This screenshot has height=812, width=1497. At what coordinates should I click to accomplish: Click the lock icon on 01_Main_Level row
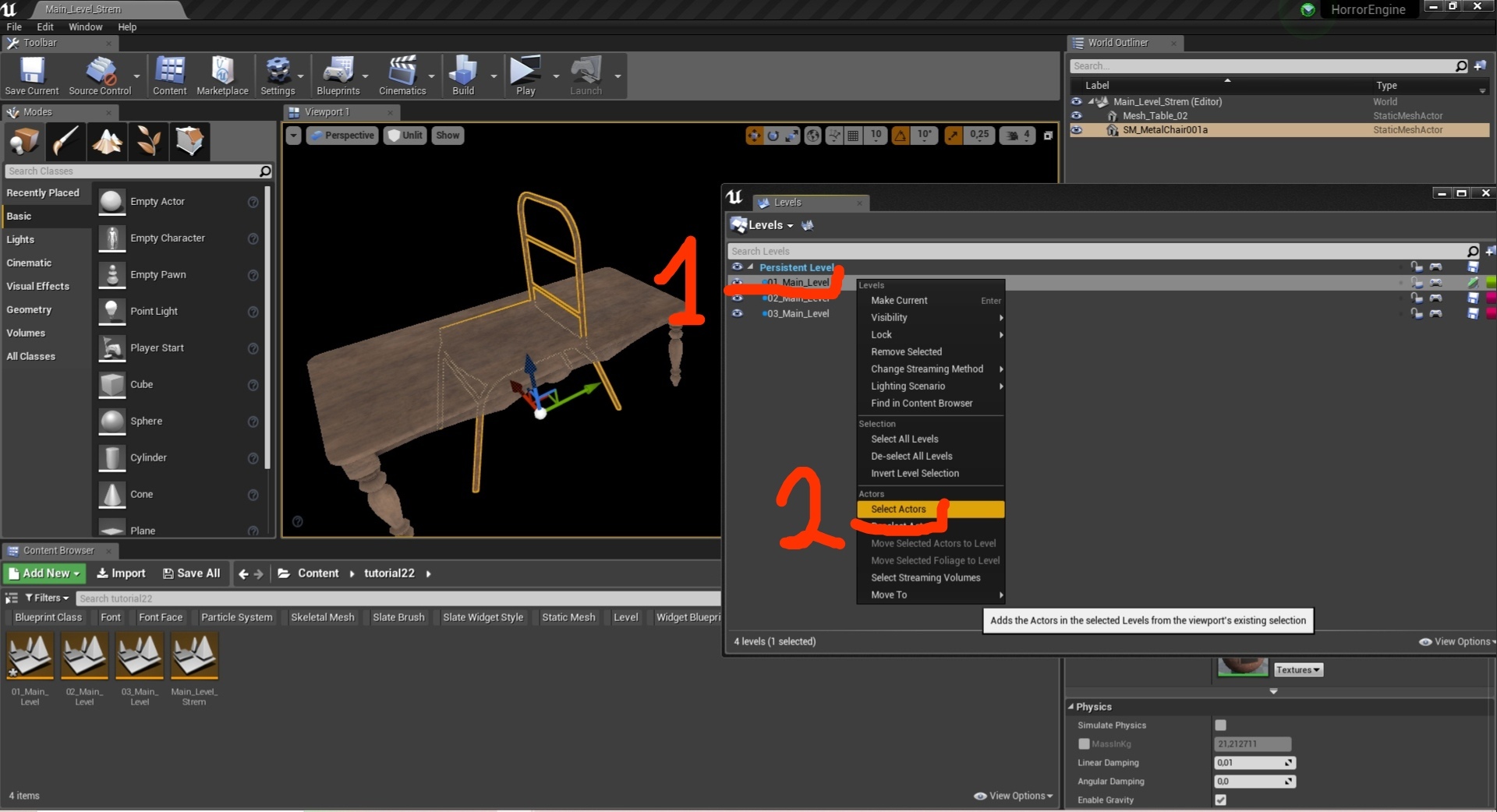(1417, 282)
